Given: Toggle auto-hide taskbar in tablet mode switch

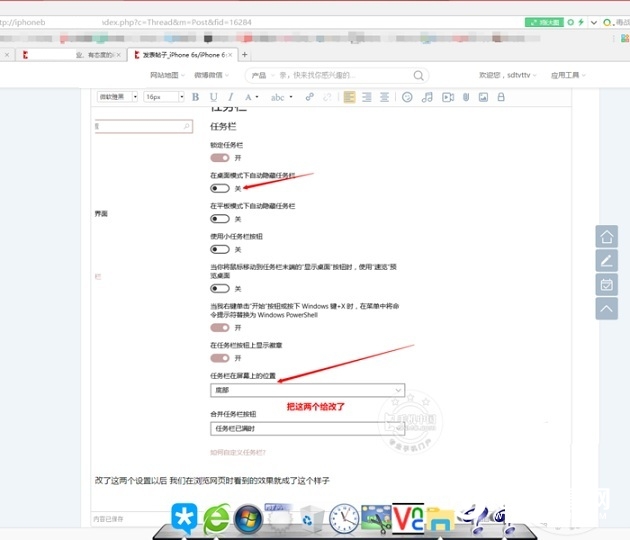Looking at the screenshot, I should pos(220,219).
